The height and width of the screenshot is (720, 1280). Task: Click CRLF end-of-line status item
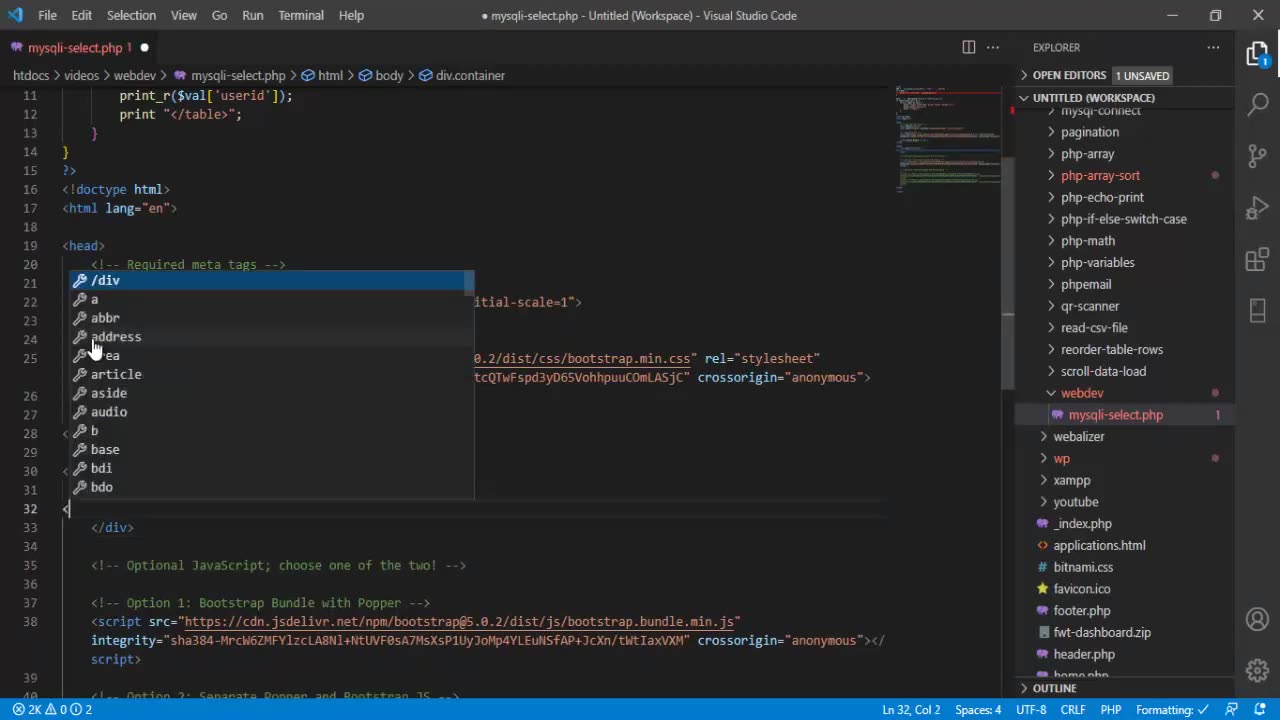1073,710
